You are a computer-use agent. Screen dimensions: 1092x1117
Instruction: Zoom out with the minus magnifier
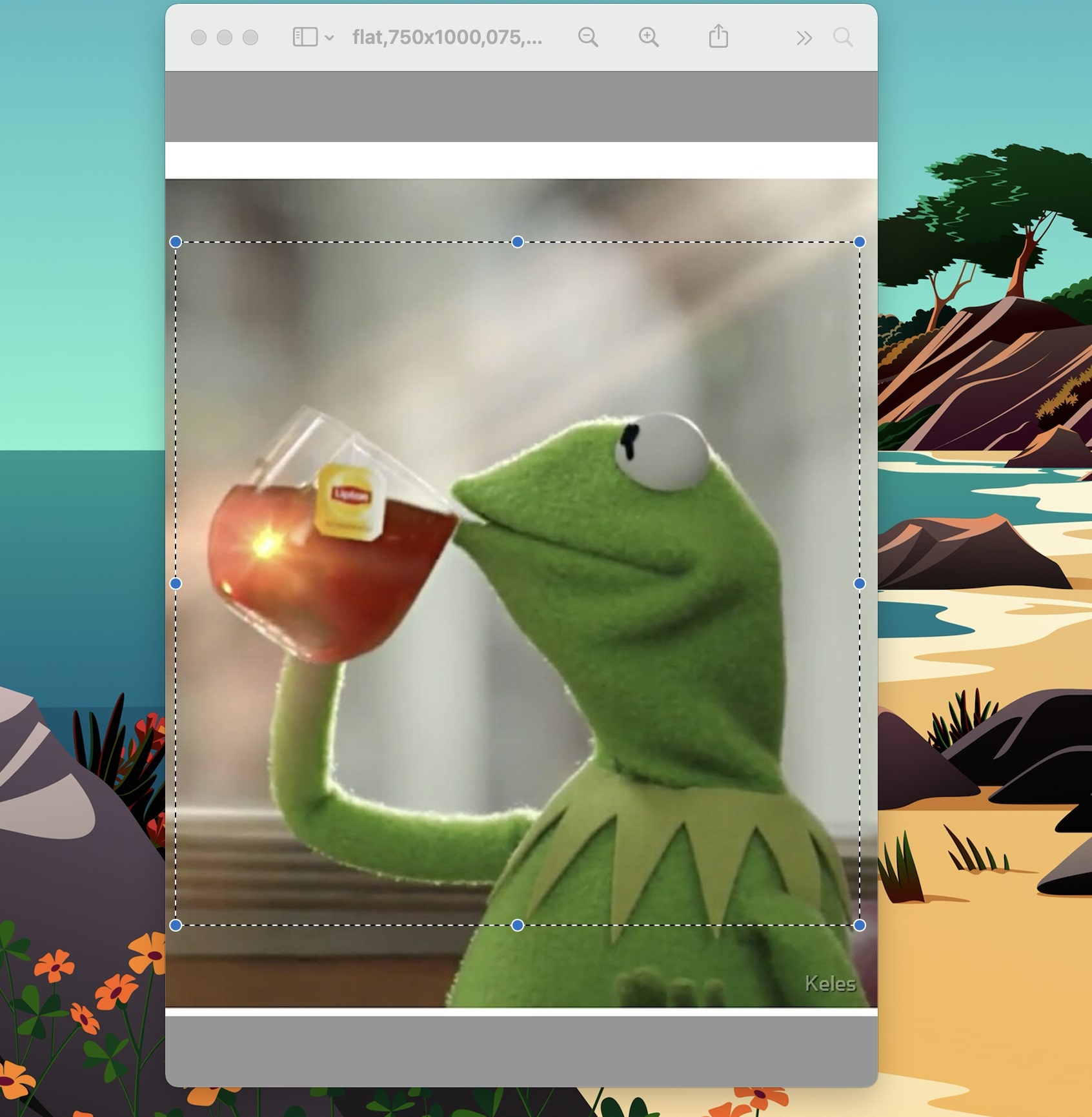point(588,37)
